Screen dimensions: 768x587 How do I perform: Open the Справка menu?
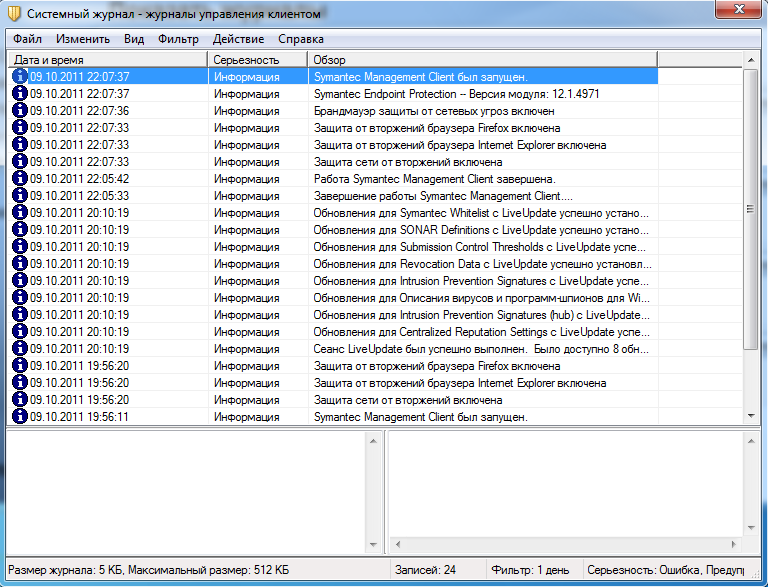[x=301, y=39]
